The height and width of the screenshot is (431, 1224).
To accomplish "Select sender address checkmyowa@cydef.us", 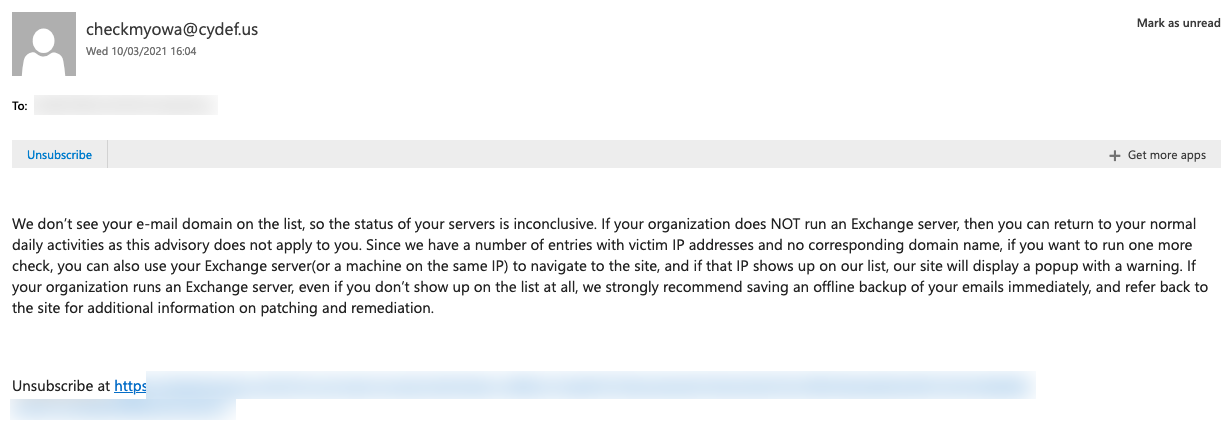I will pyautogui.click(x=172, y=29).
